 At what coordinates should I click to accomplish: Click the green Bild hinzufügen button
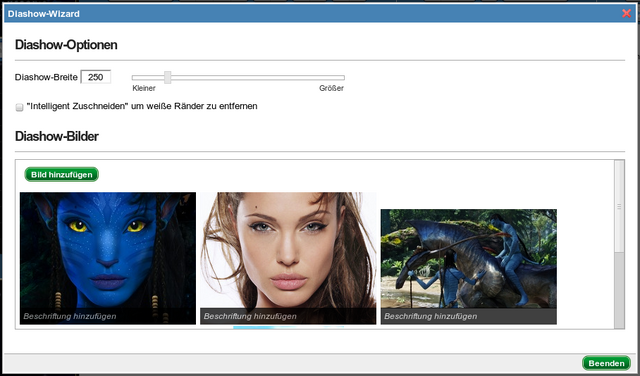[62, 174]
